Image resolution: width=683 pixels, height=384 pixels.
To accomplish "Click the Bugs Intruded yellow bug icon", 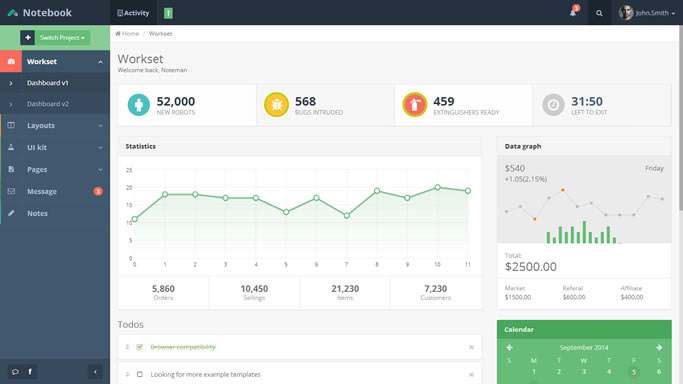I will (277, 105).
